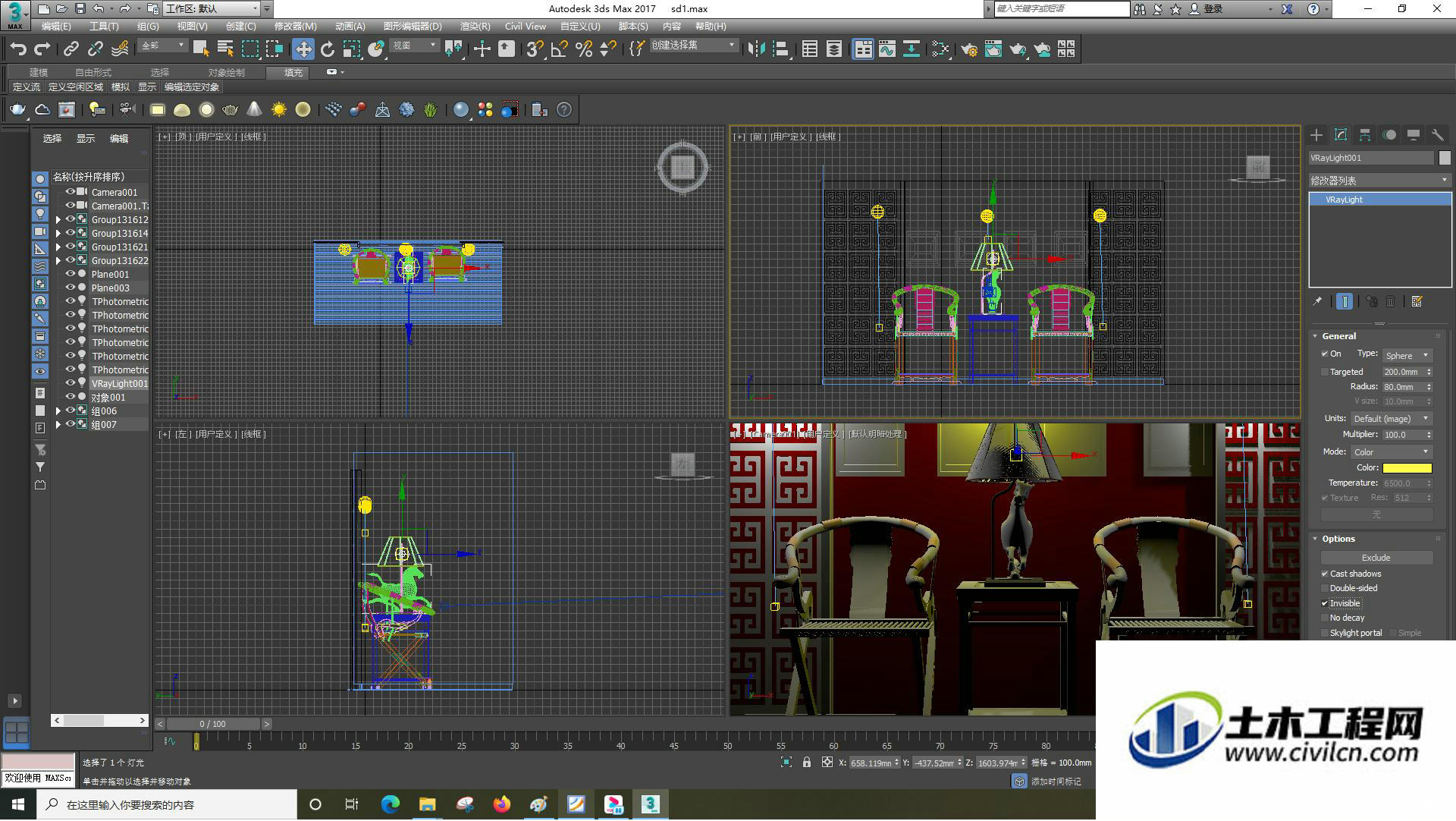Click the Windows taskbar search box

[x=167, y=805]
